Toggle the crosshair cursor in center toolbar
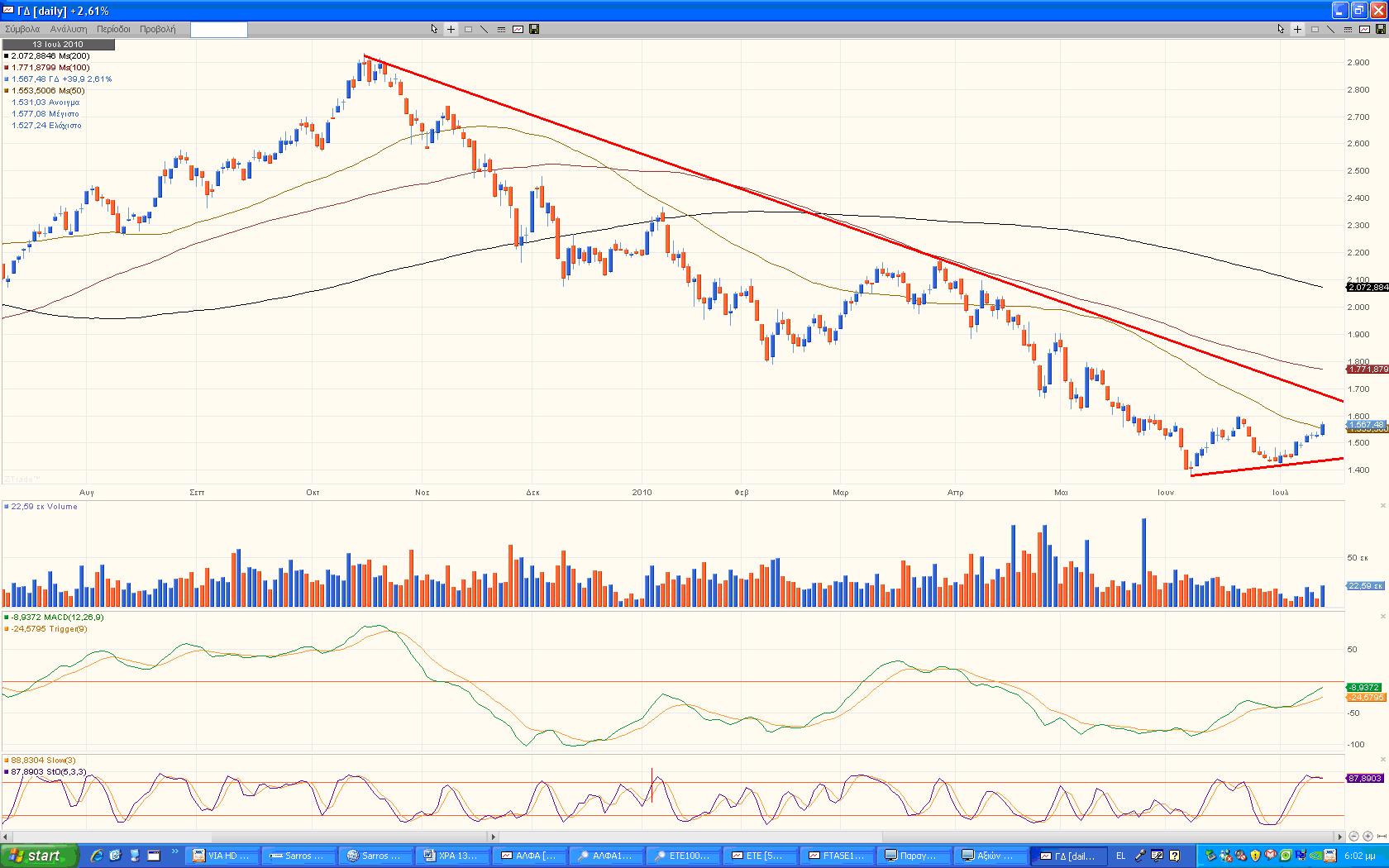This screenshot has height=868, width=1389. pyautogui.click(x=451, y=29)
